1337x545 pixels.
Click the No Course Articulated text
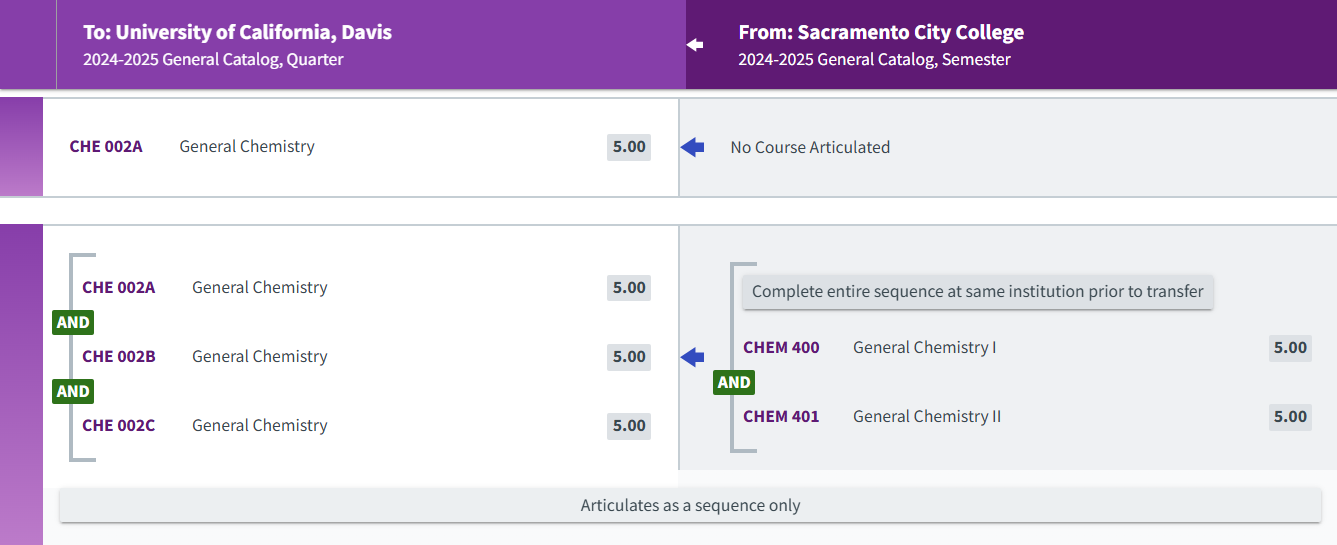[x=810, y=148]
